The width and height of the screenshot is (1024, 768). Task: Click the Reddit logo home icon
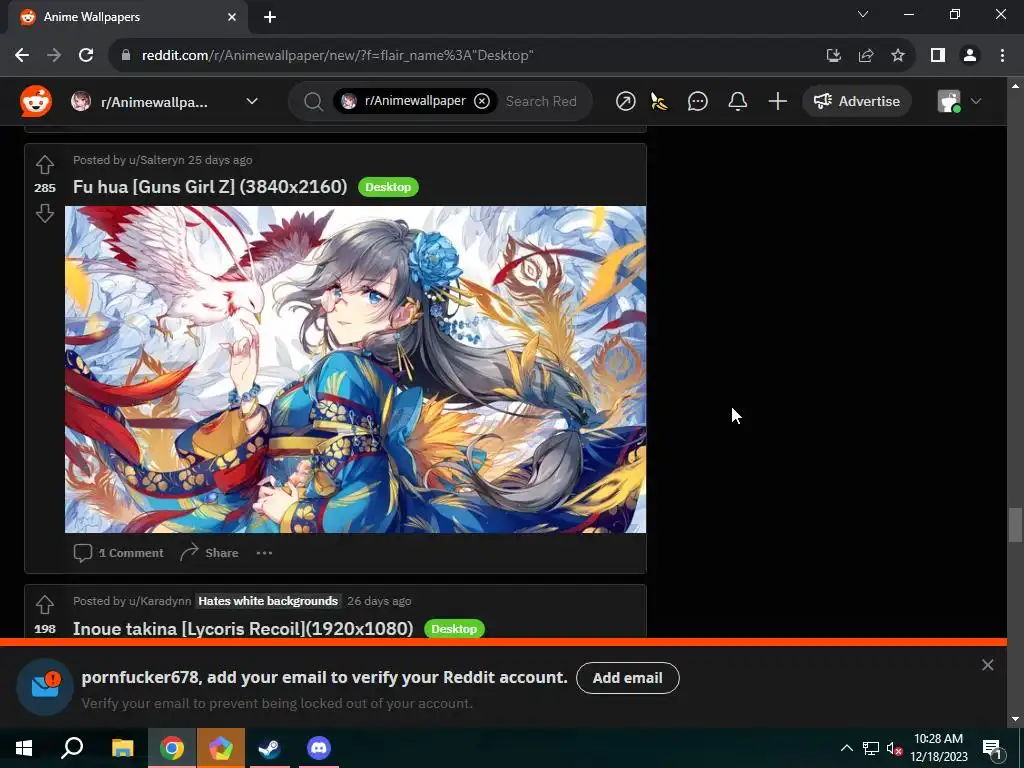36,101
